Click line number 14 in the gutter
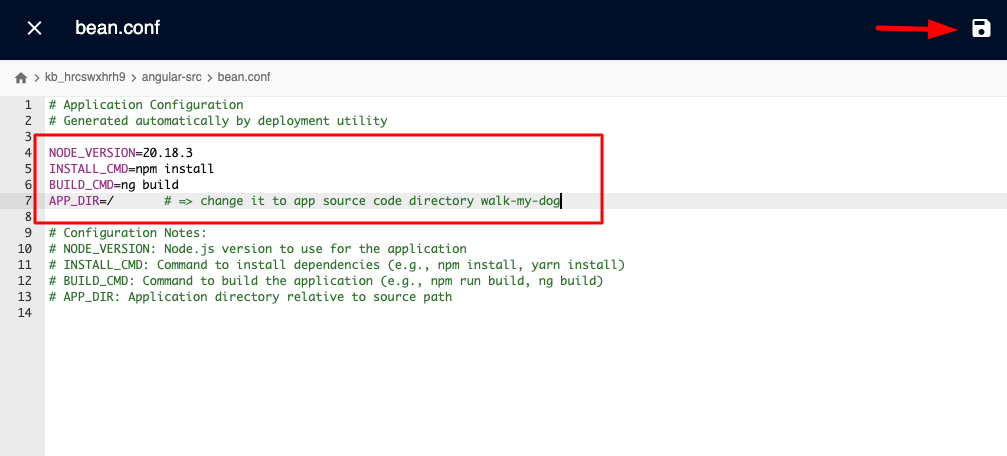 (24, 313)
